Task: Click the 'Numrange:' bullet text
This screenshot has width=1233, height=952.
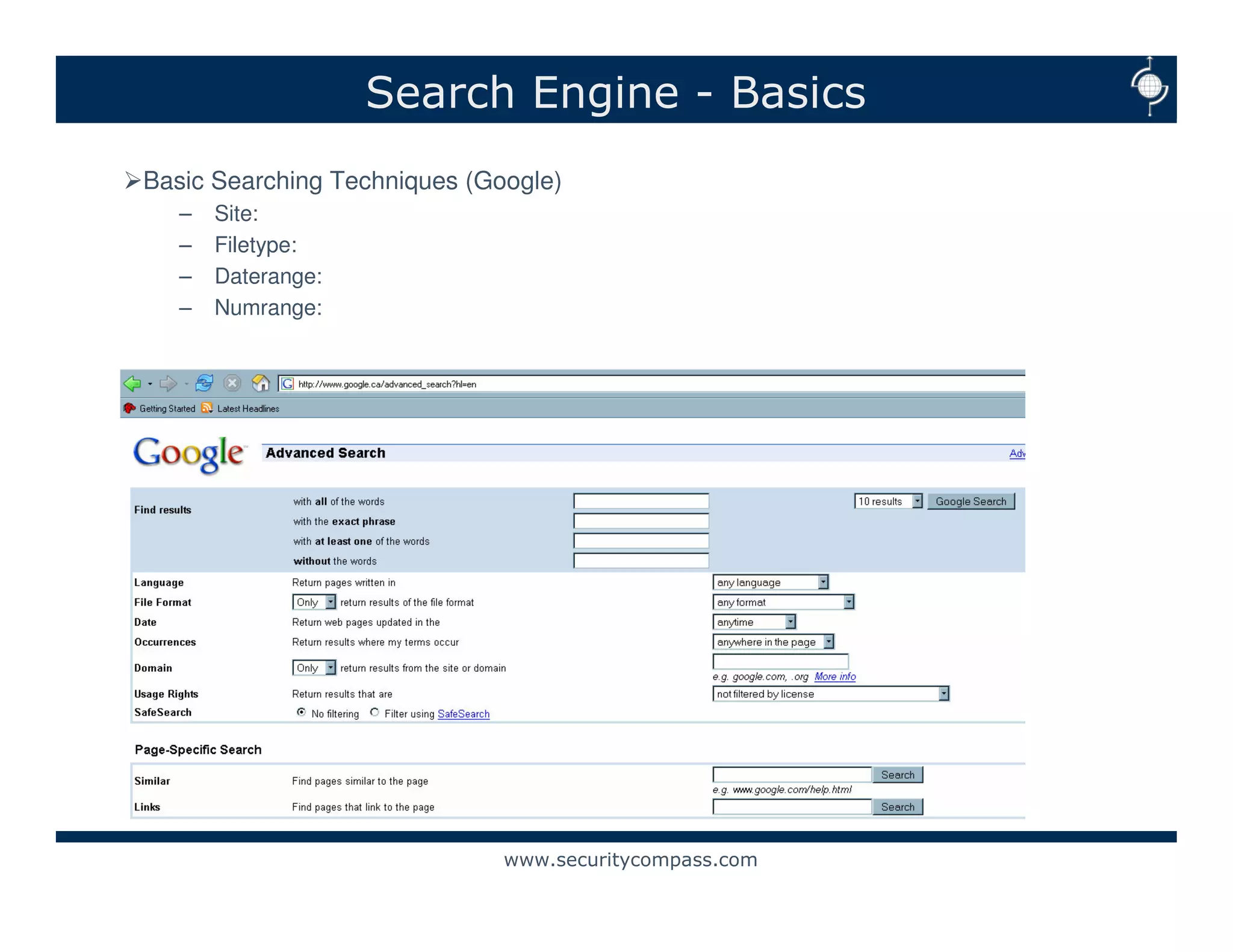Action: point(269,308)
